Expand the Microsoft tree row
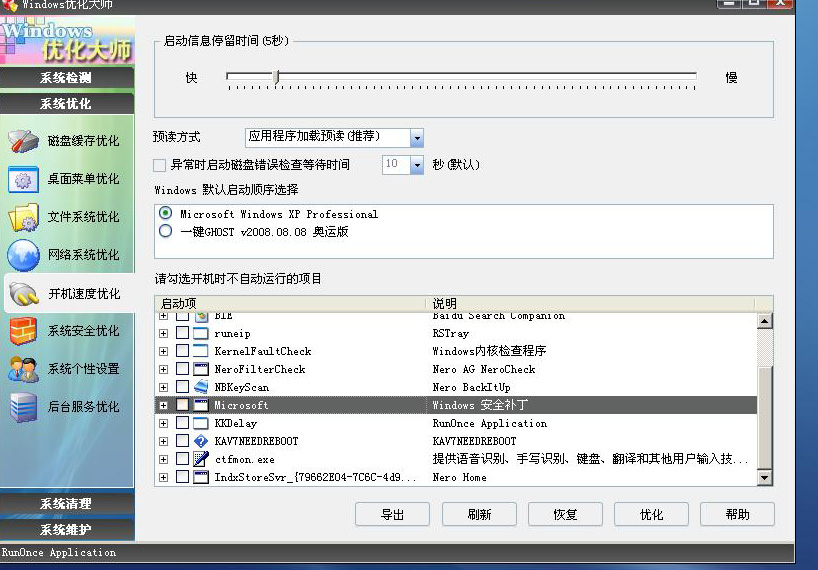The width and height of the screenshot is (818, 570). point(163,406)
